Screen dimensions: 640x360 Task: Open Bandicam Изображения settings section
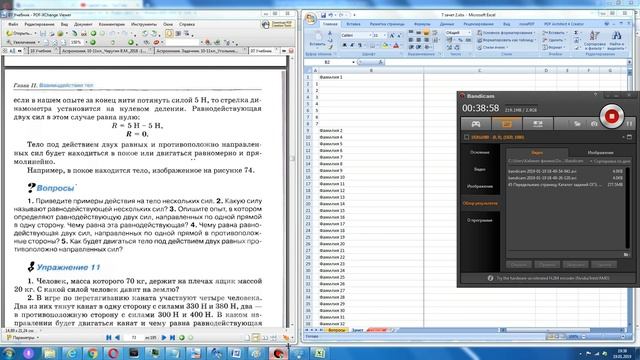click(480, 186)
